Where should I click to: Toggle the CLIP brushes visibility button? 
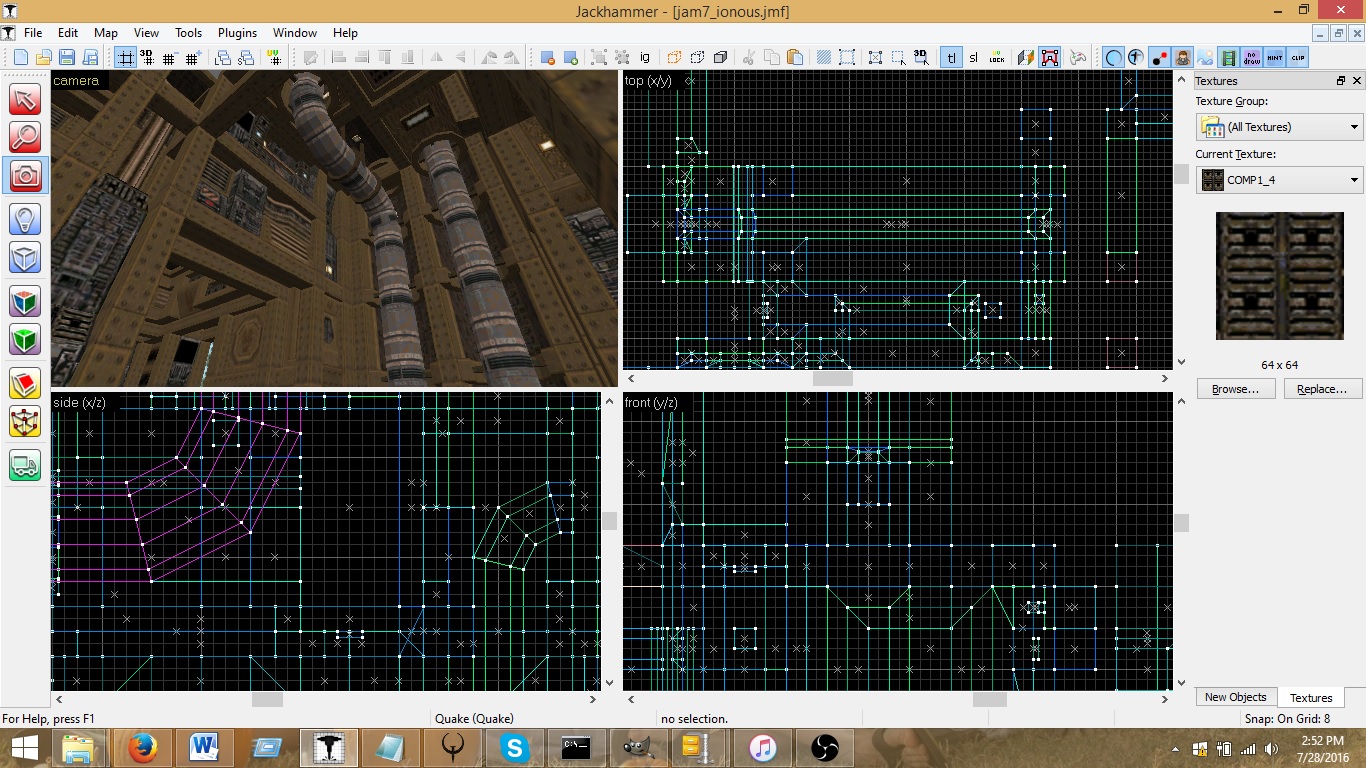pos(1298,57)
